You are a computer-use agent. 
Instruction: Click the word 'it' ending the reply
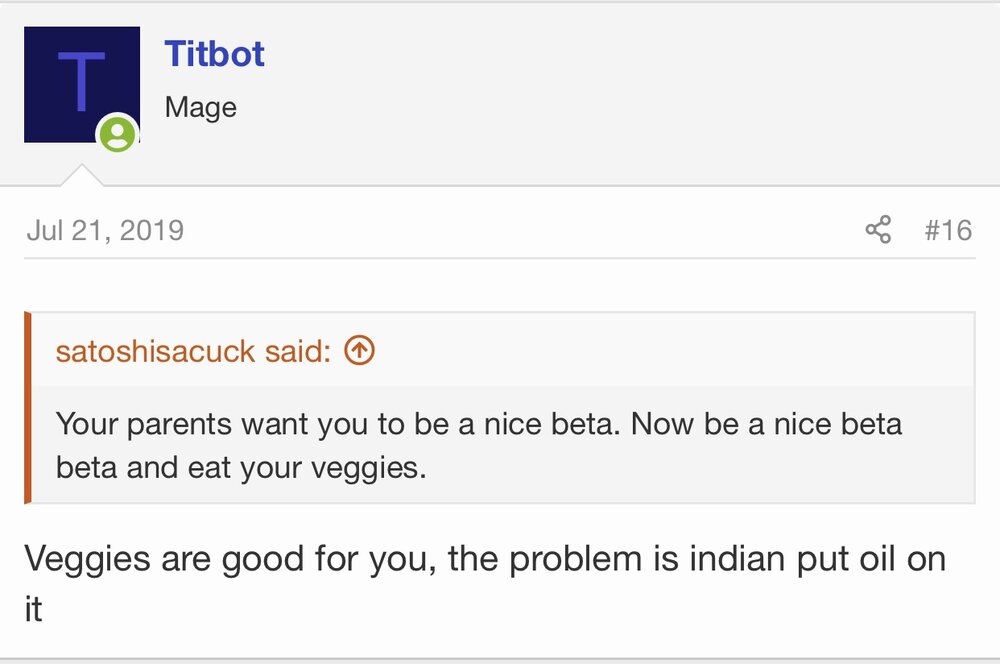pyautogui.click(x=33, y=609)
